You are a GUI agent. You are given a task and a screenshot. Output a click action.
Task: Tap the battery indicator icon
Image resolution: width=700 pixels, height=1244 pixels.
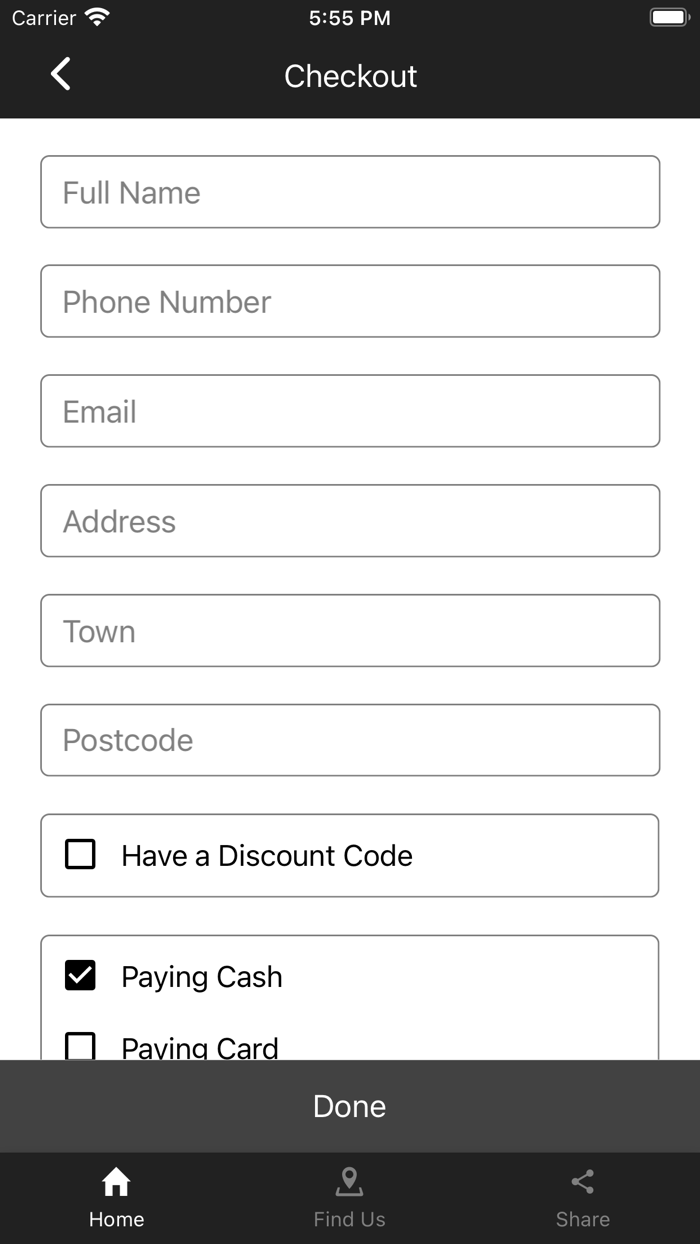(669, 17)
